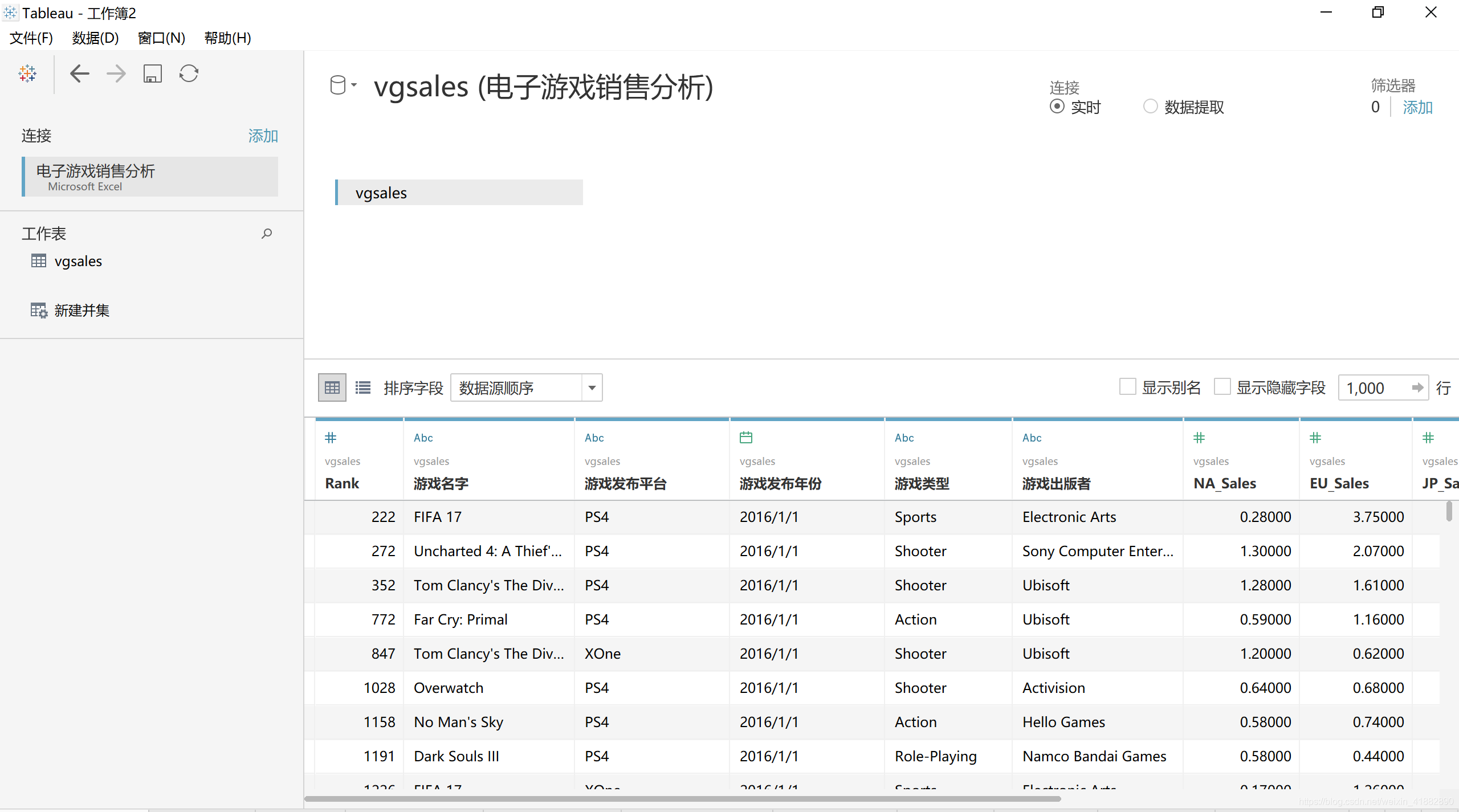1459x812 pixels.
Task: Switch to metadata list view icon
Action: tap(362, 388)
